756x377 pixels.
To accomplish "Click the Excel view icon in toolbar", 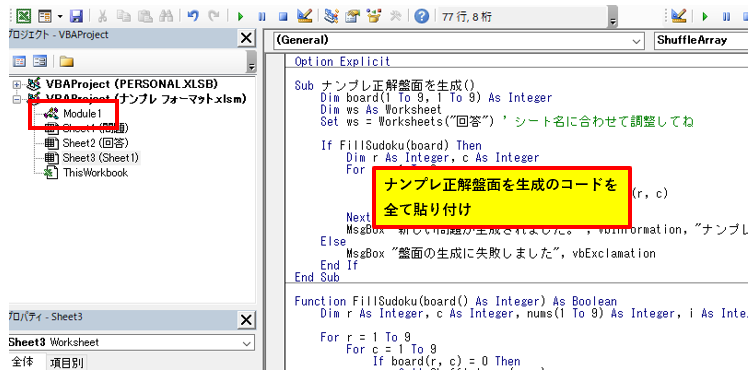I will tap(23, 16).
